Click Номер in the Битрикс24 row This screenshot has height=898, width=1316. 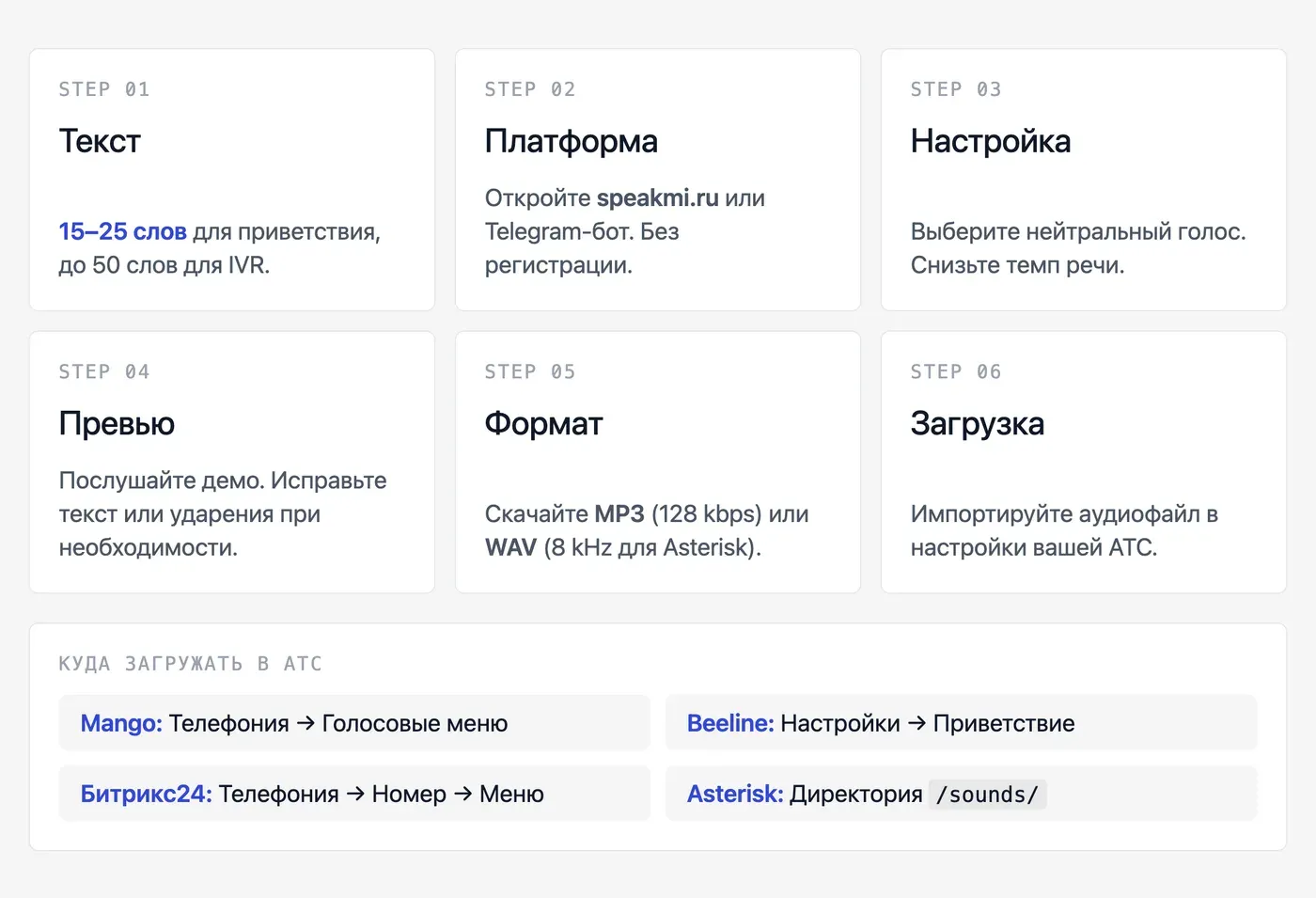point(409,794)
